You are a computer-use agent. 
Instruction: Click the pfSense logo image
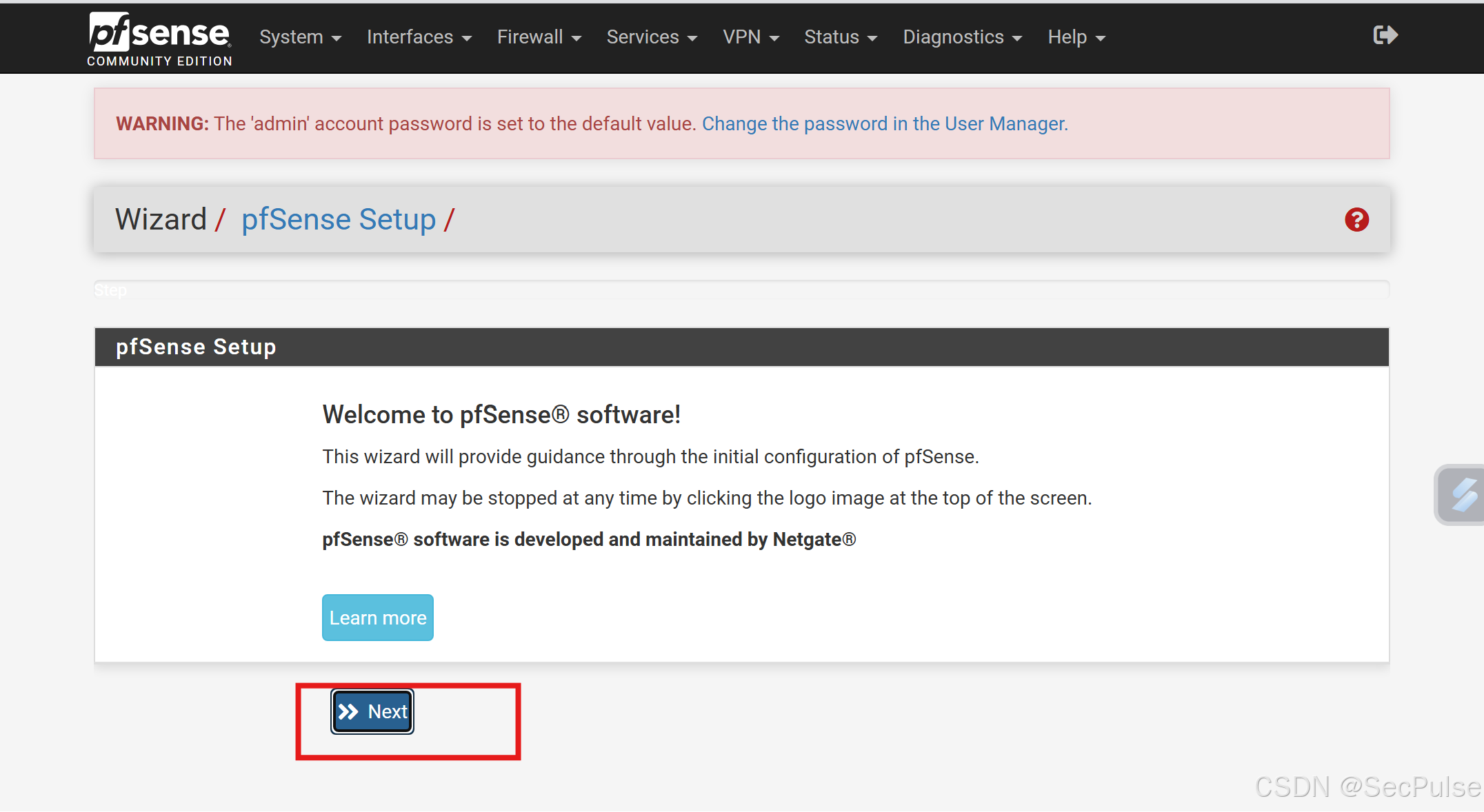(x=159, y=32)
